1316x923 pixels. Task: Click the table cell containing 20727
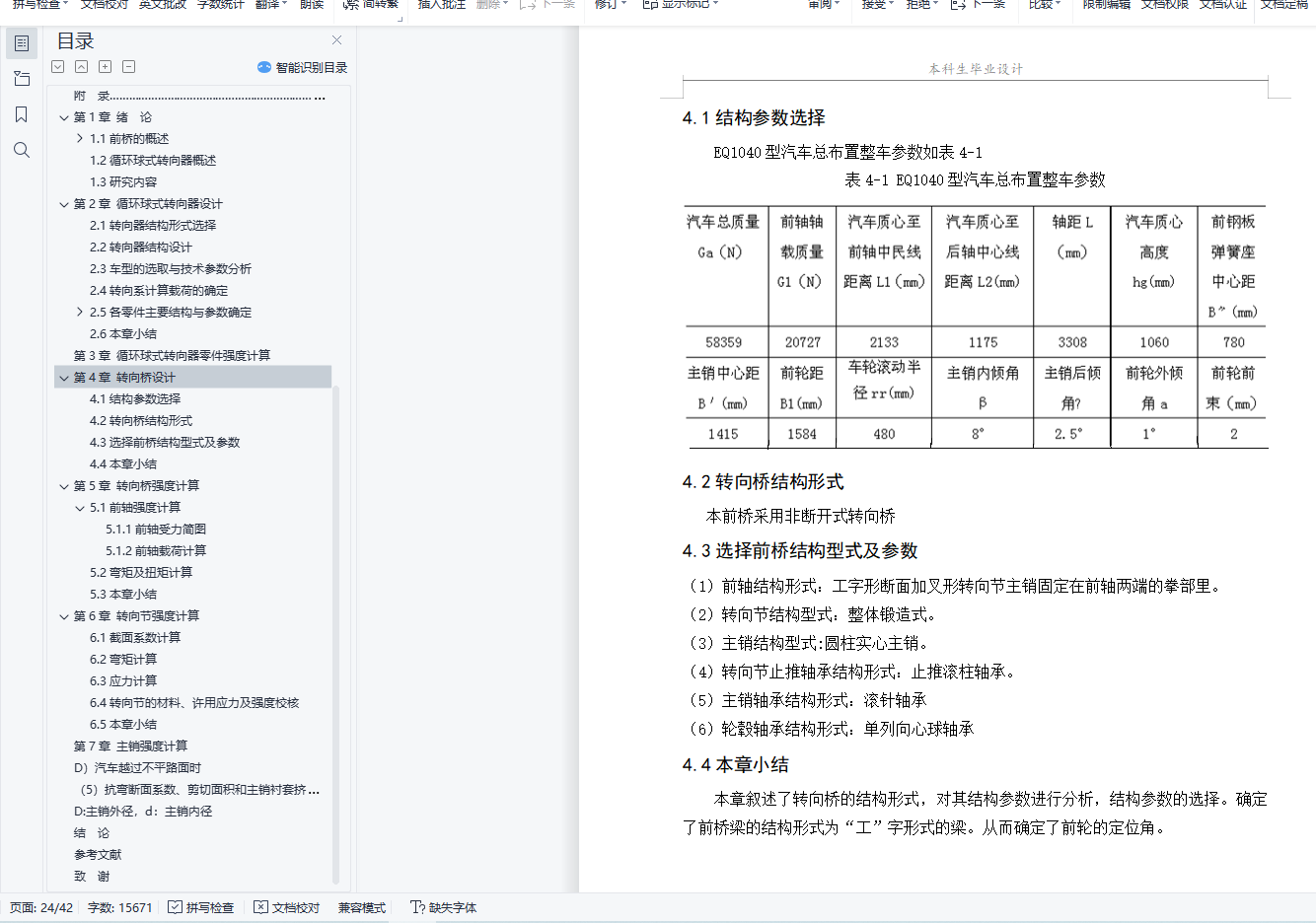pyautogui.click(x=802, y=342)
